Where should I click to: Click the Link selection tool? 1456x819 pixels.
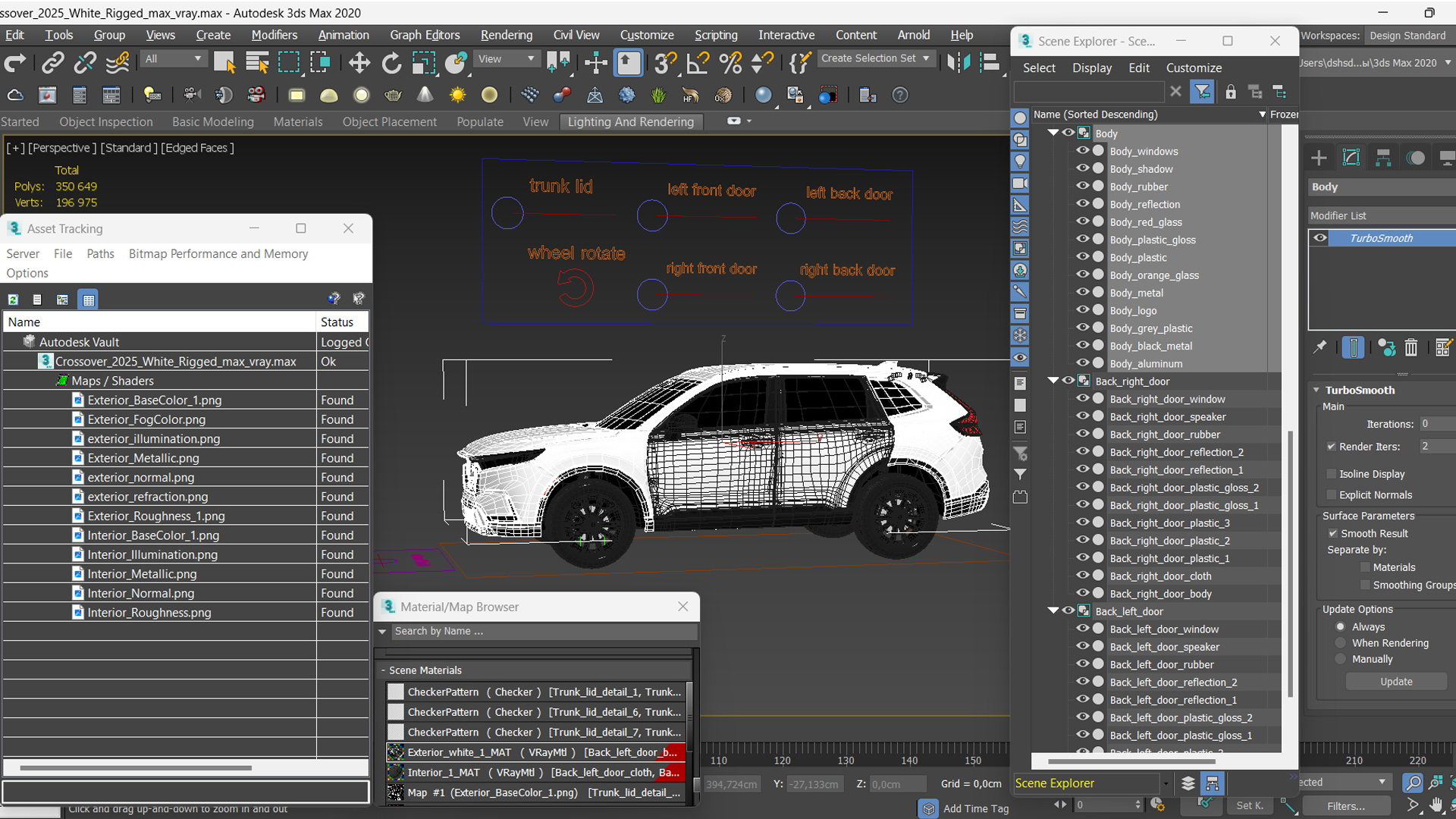tap(52, 62)
